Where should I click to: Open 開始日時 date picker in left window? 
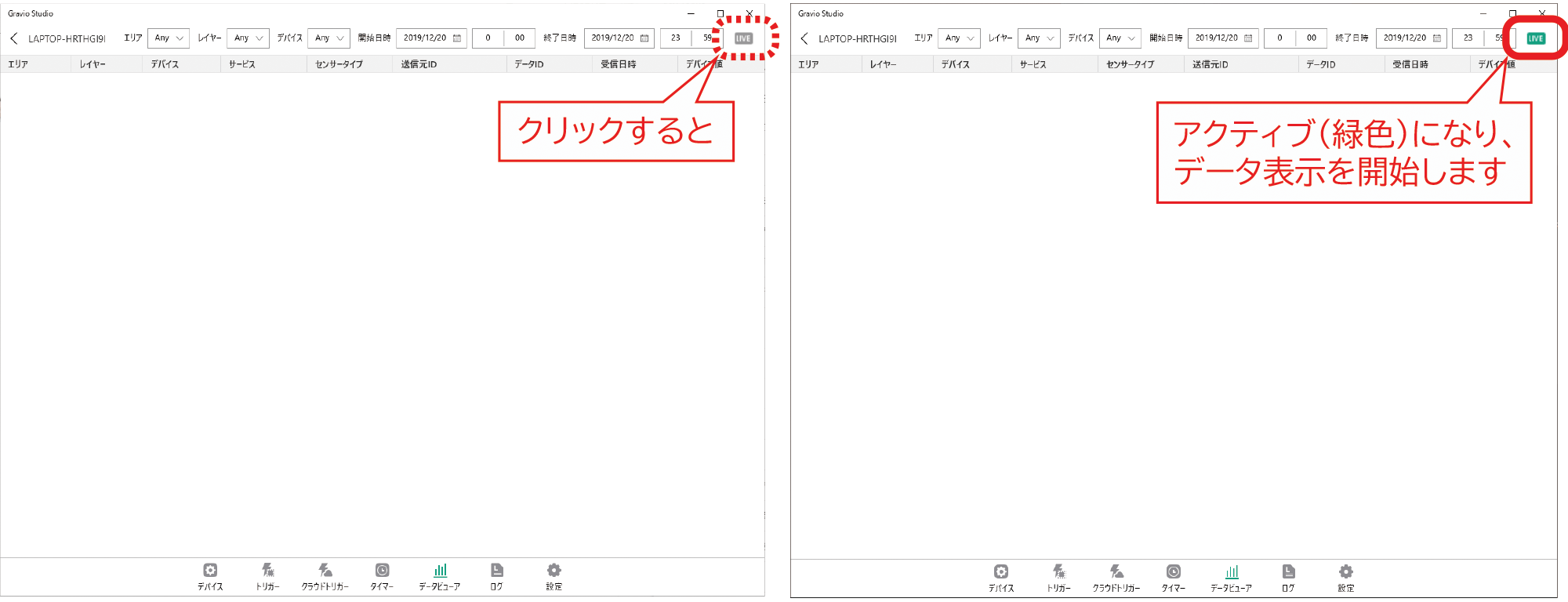coord(431,38)
